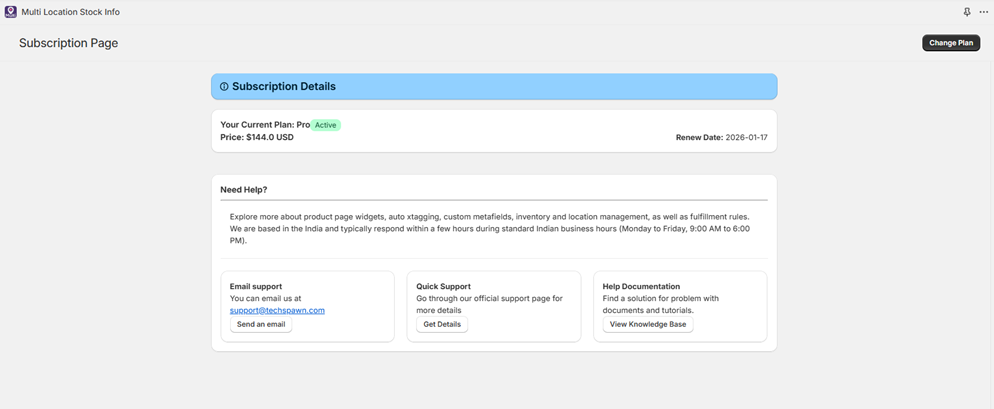This screenshot has height=409, width=994.
Task: Click the Your Current Plan: Pro label
Action: point(265,125)
